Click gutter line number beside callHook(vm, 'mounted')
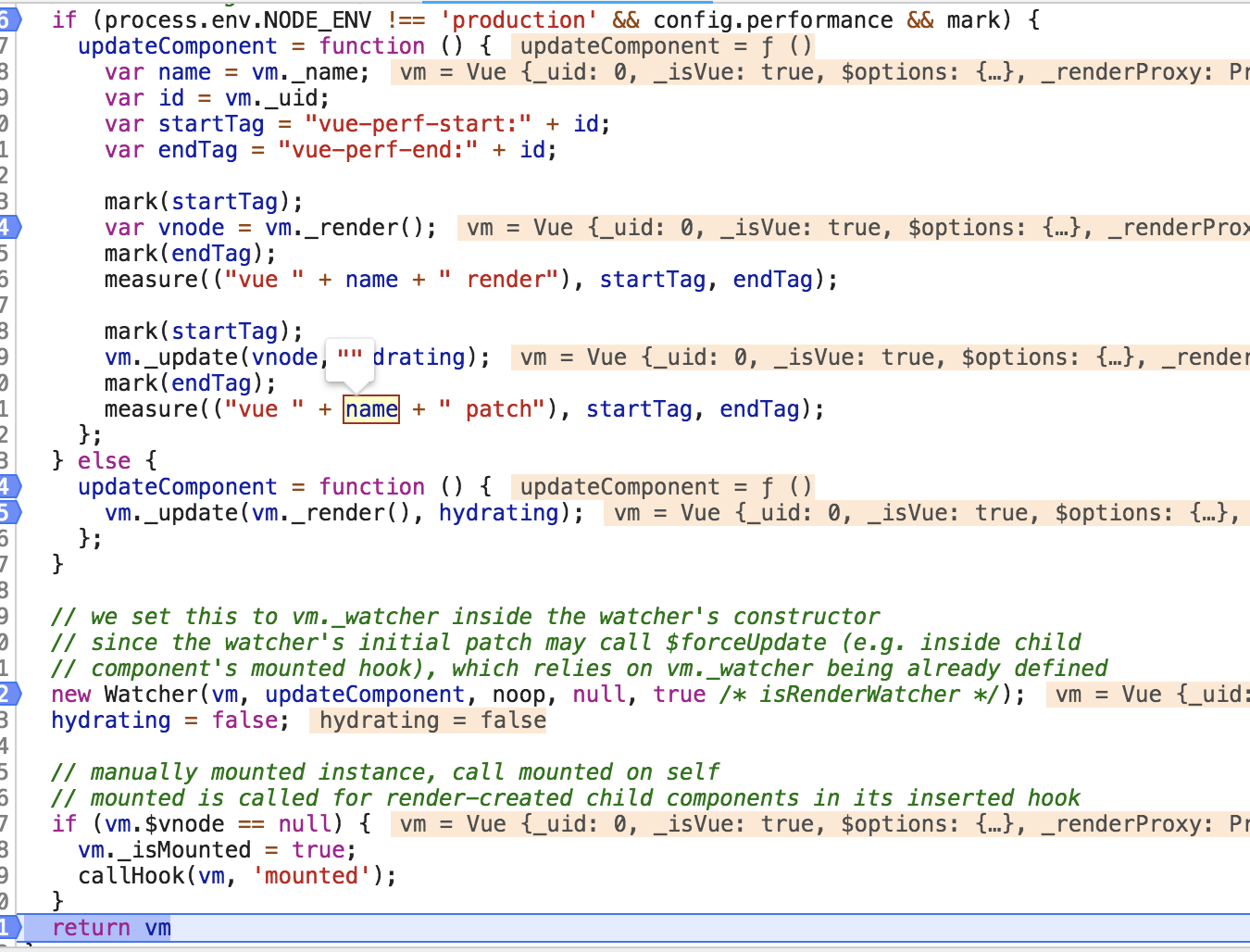 pyautogui.click(x=5, y=875)
